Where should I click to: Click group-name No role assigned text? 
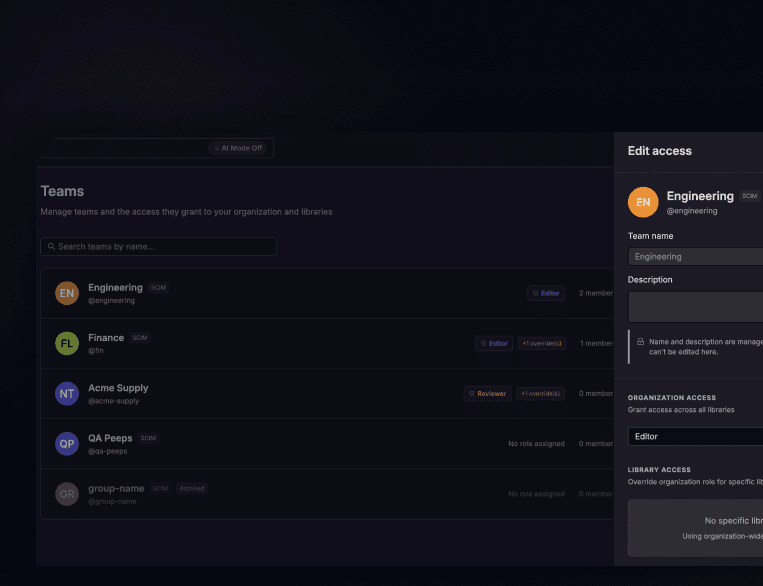(x=536, y=494)
